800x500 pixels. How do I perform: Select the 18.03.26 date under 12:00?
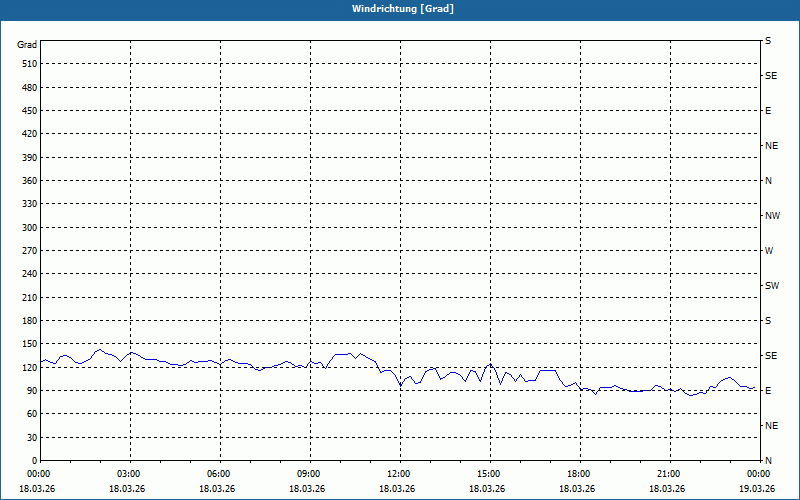click(397, 489)
